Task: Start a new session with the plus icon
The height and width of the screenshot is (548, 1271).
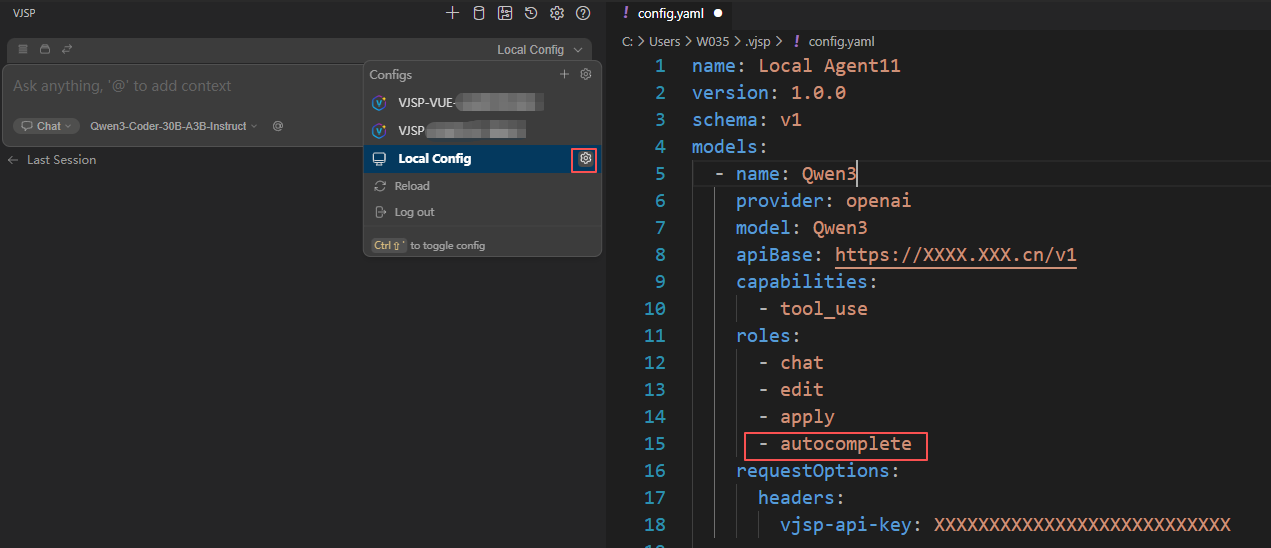Action: click(x=452, y=13)
